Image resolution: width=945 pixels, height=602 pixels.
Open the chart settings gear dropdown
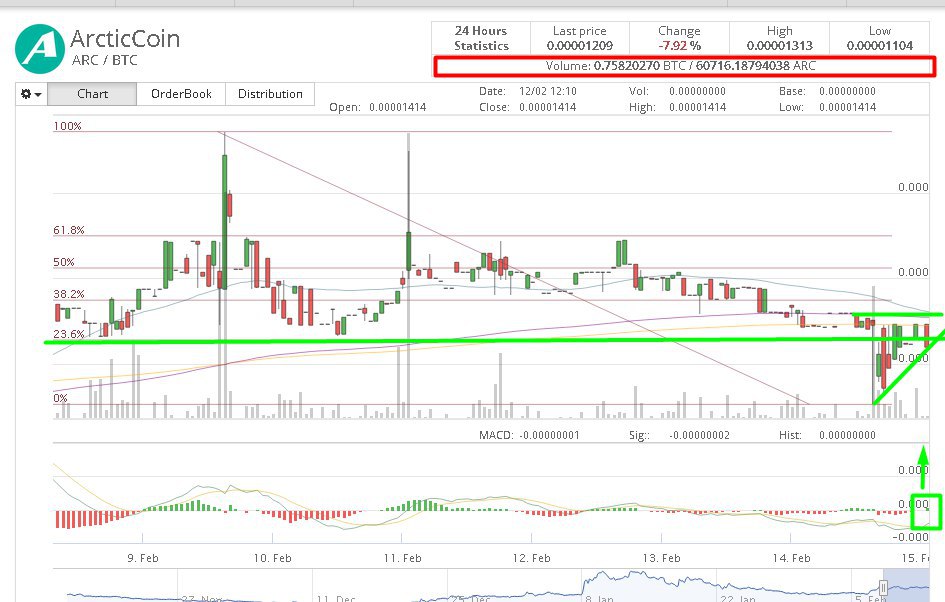pyautogui.click(x=31, y=94)
